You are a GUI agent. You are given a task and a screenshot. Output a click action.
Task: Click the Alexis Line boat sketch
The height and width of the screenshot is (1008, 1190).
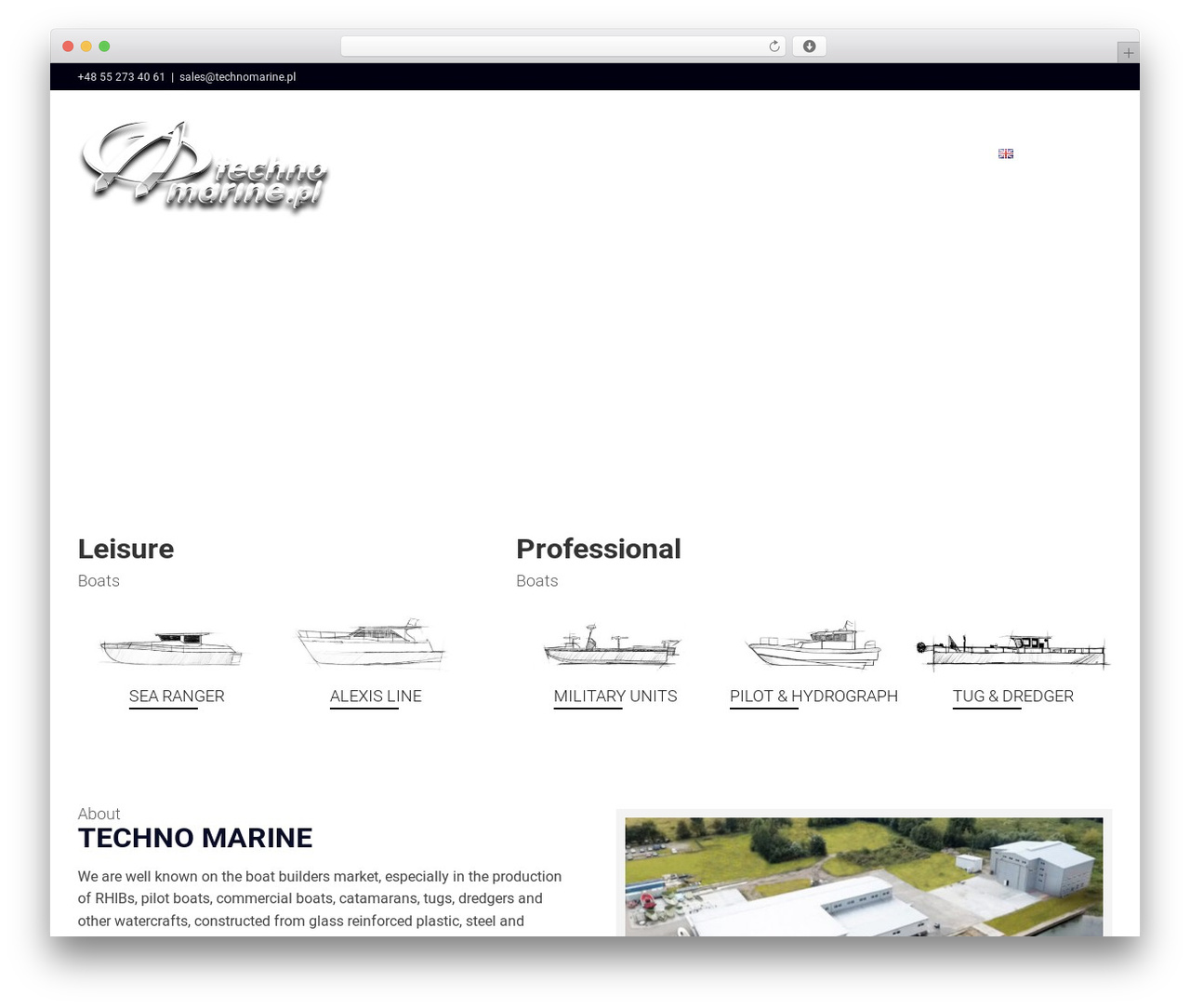[x=371, y=643]
